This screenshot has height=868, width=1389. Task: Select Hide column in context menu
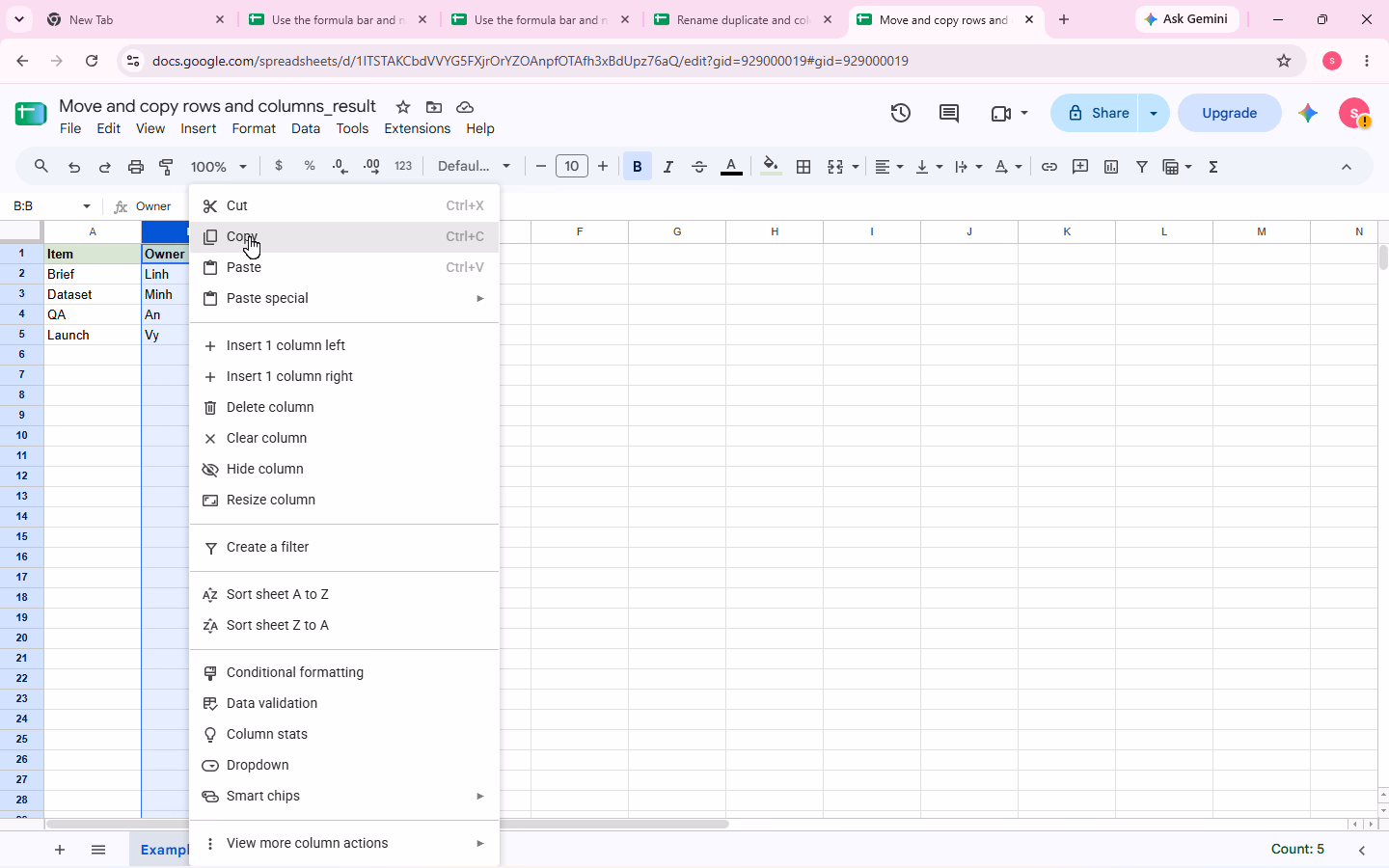344,469
